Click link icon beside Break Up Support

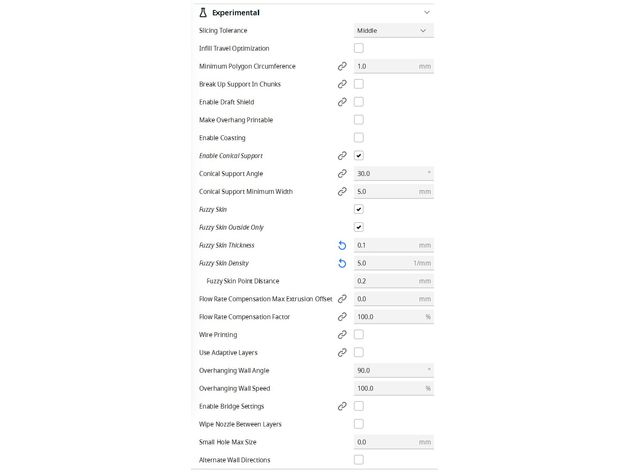(342, 84)
